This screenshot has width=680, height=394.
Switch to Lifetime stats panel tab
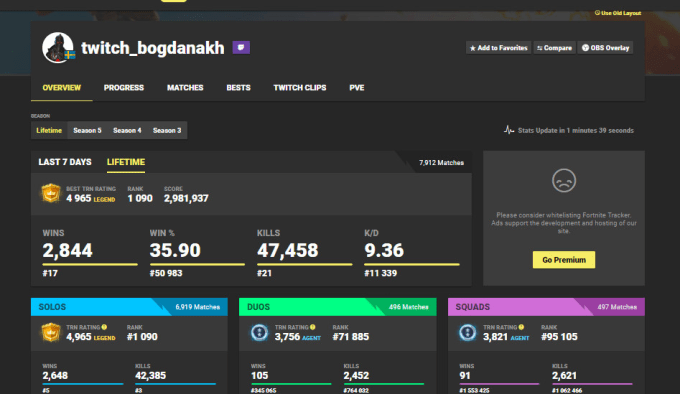pyautogui.click(x=126, y=162)
